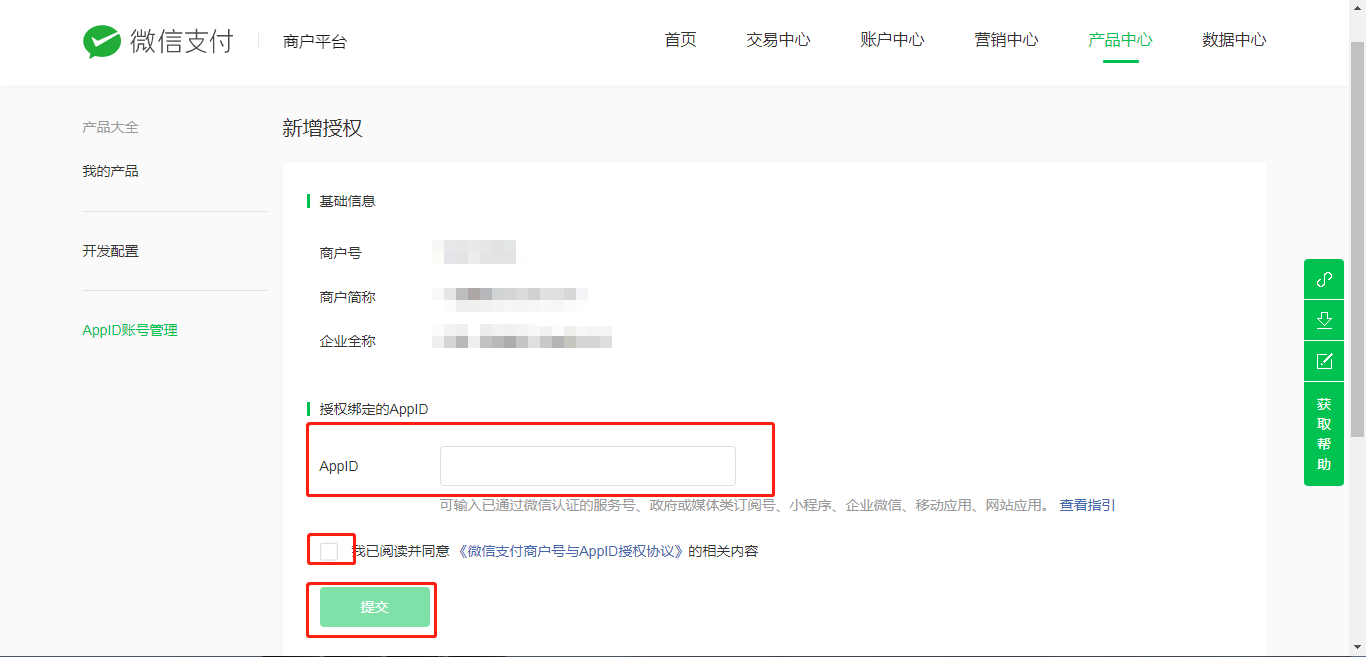
Task: Click the download icon in the green sidebar
Action: click(x=1324, y=320)
